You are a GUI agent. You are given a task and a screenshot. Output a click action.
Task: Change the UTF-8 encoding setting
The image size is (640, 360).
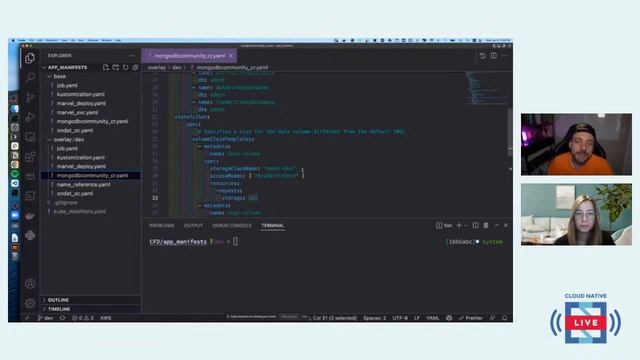(400, 318)
